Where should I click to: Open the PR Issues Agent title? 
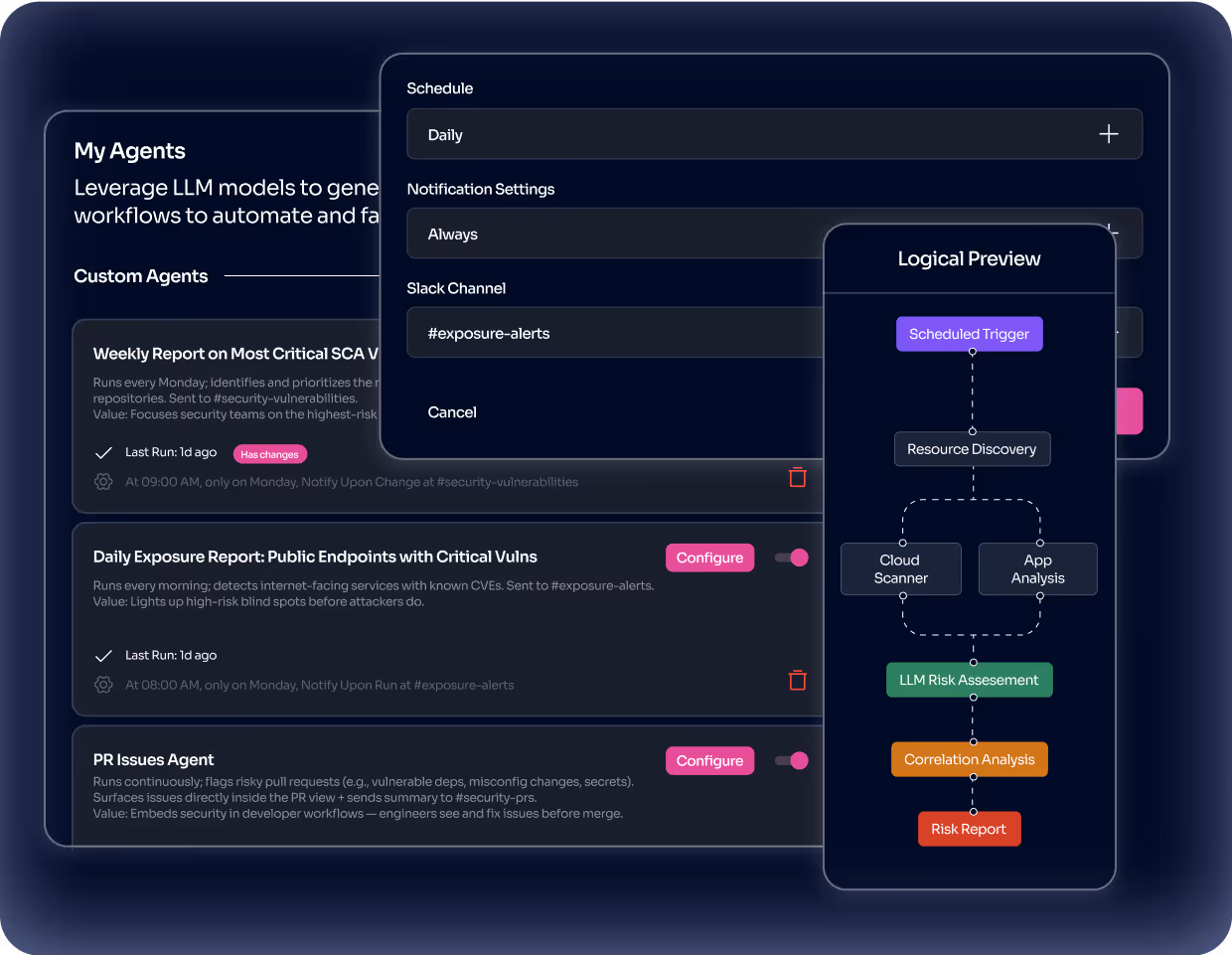pos(154,759)
